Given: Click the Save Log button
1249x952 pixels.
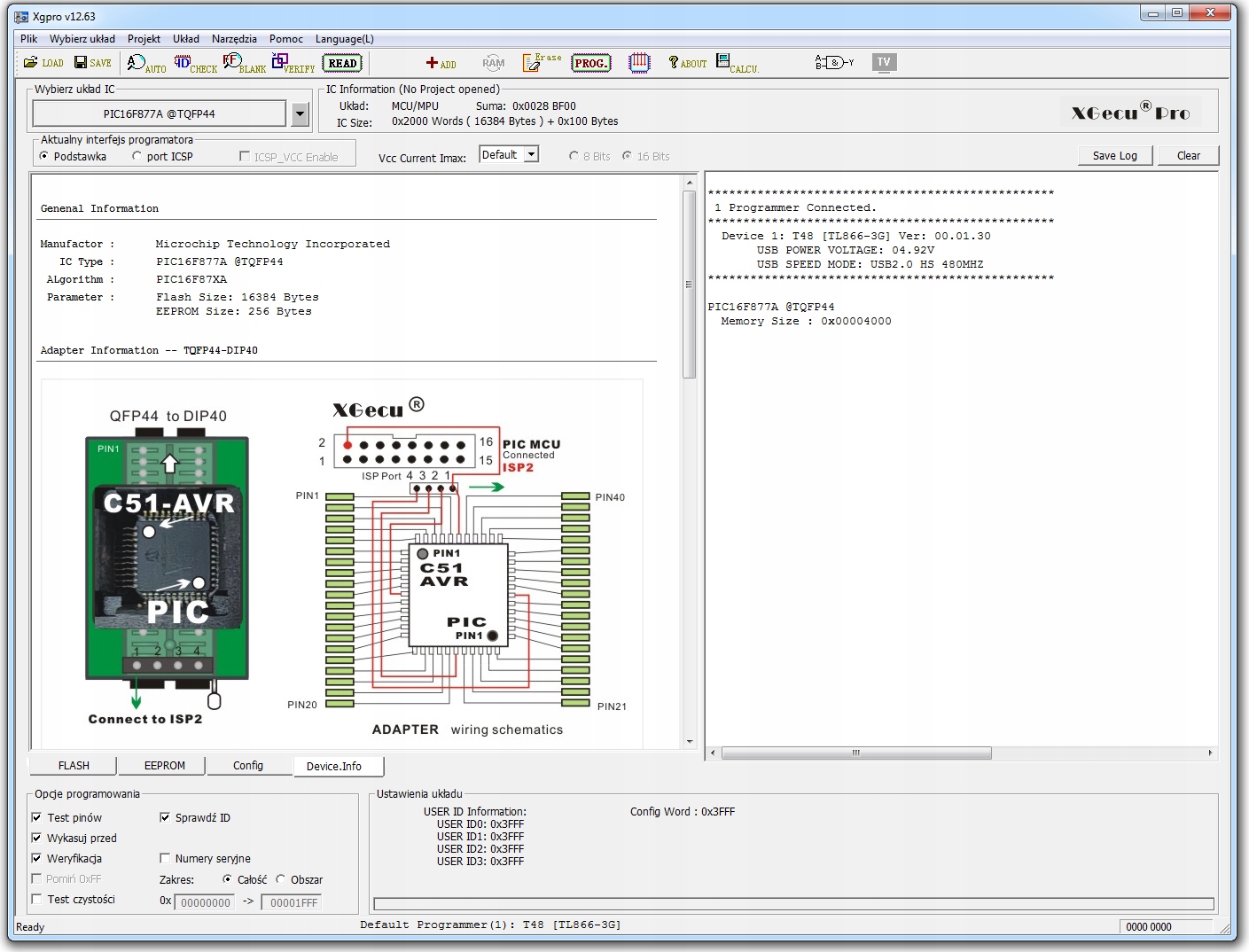Looking at the screenshot, I should [1114, 156].
